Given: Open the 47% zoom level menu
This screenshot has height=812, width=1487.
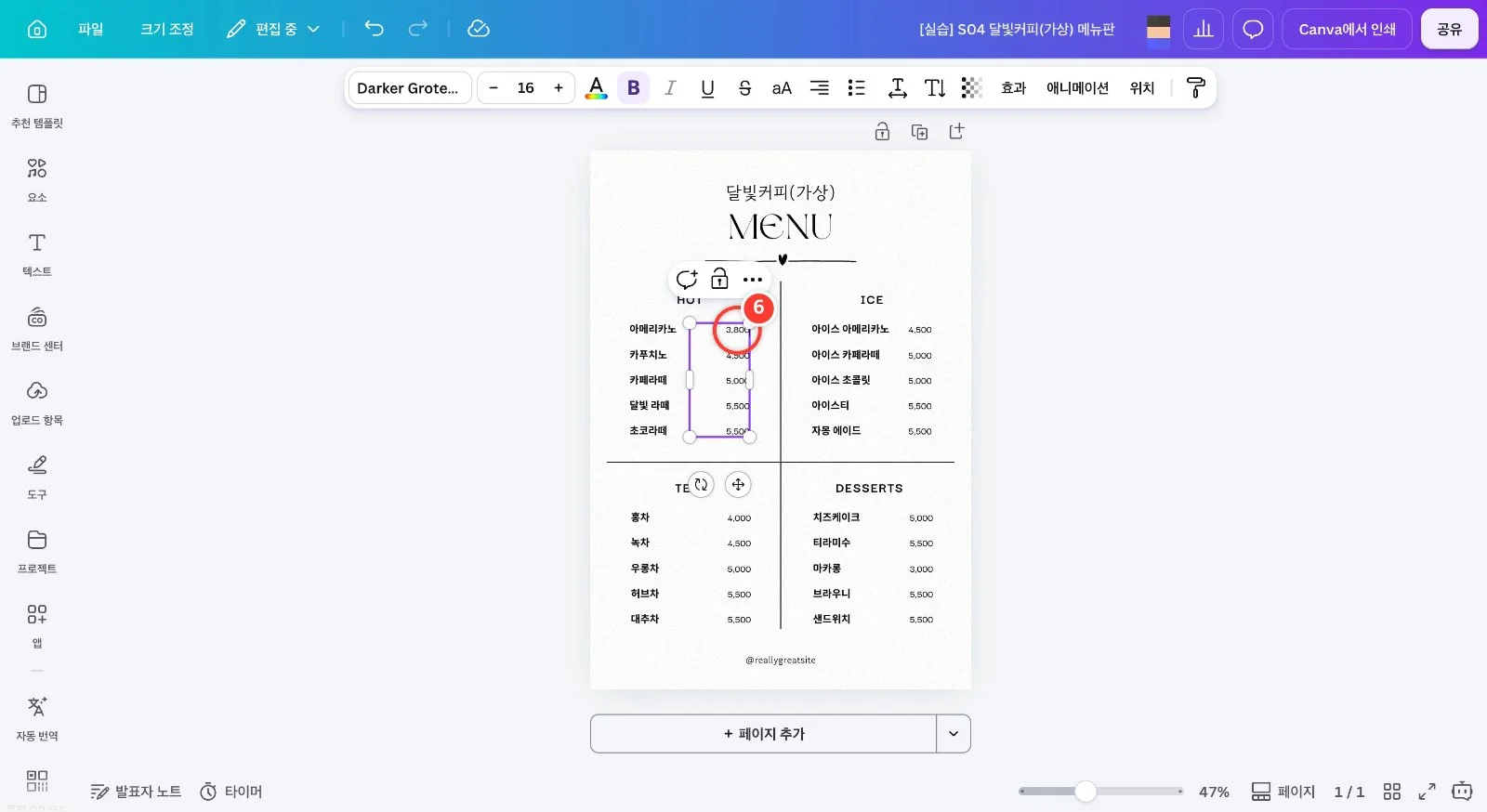Looking at the screenshot, I should 1214,792.
